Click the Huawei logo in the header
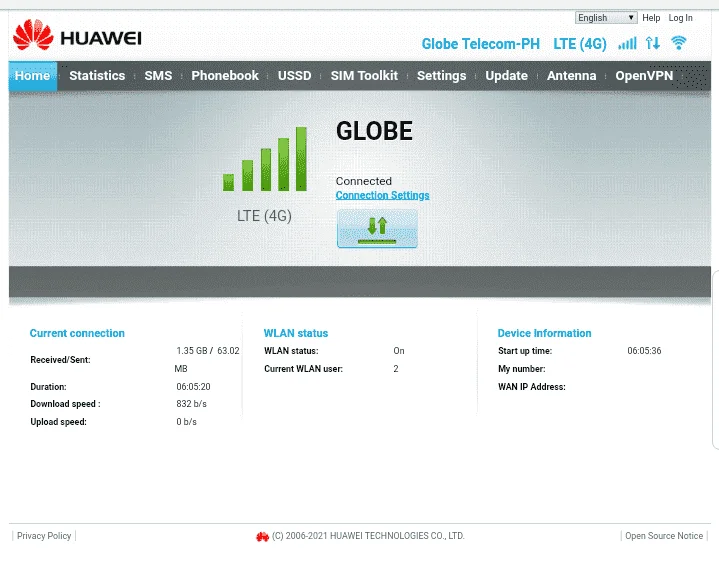 (x=77, y=35)
